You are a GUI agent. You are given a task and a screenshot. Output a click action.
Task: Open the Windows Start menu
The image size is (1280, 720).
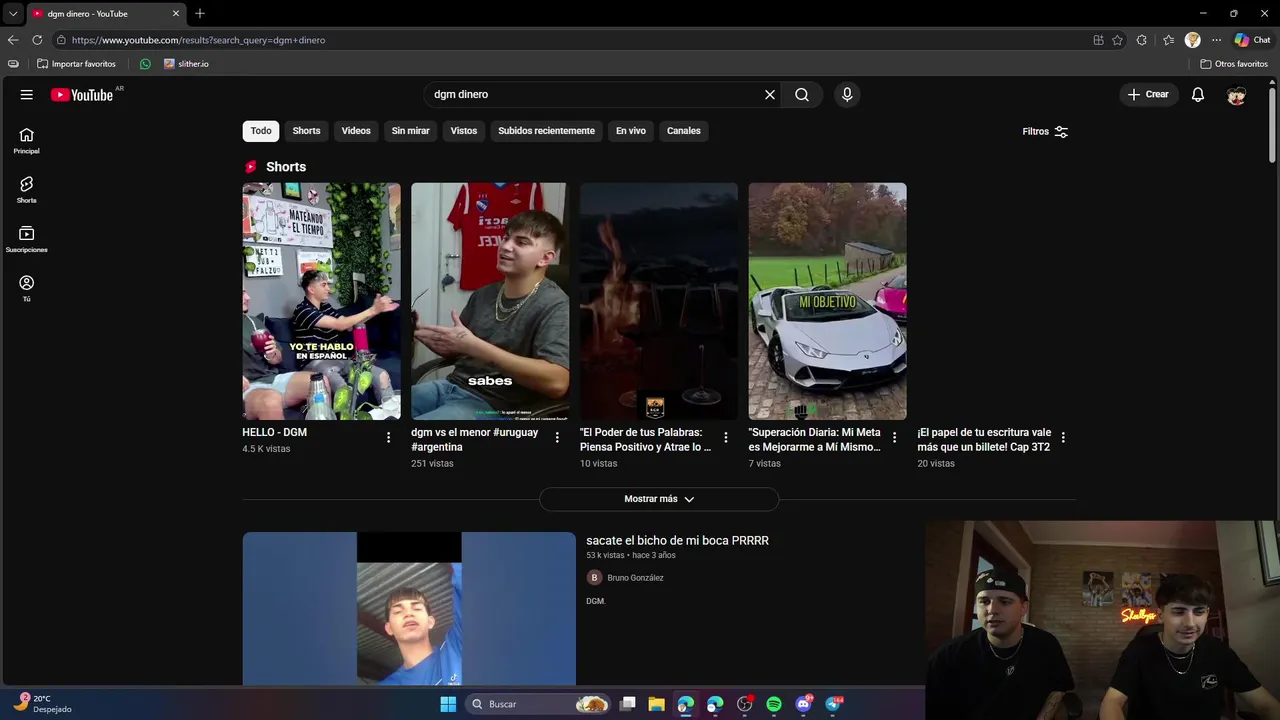[x=448, y=704]
